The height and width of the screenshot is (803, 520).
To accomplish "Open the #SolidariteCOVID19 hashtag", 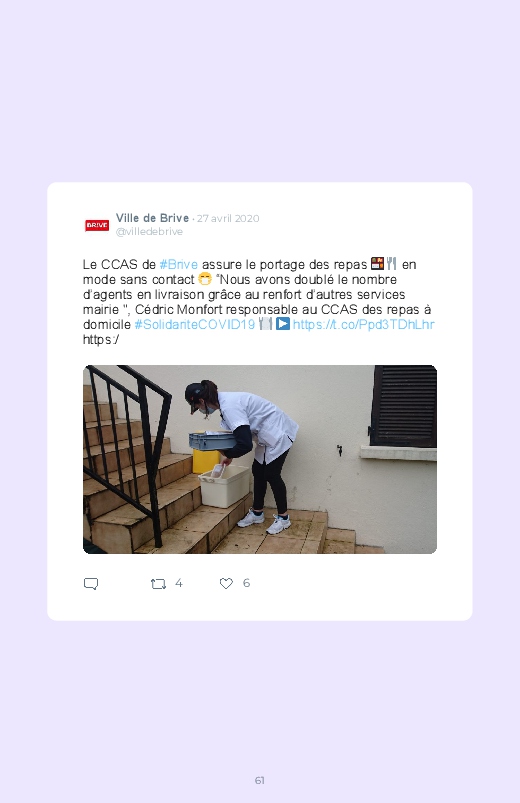I will [x=195, y=325].
